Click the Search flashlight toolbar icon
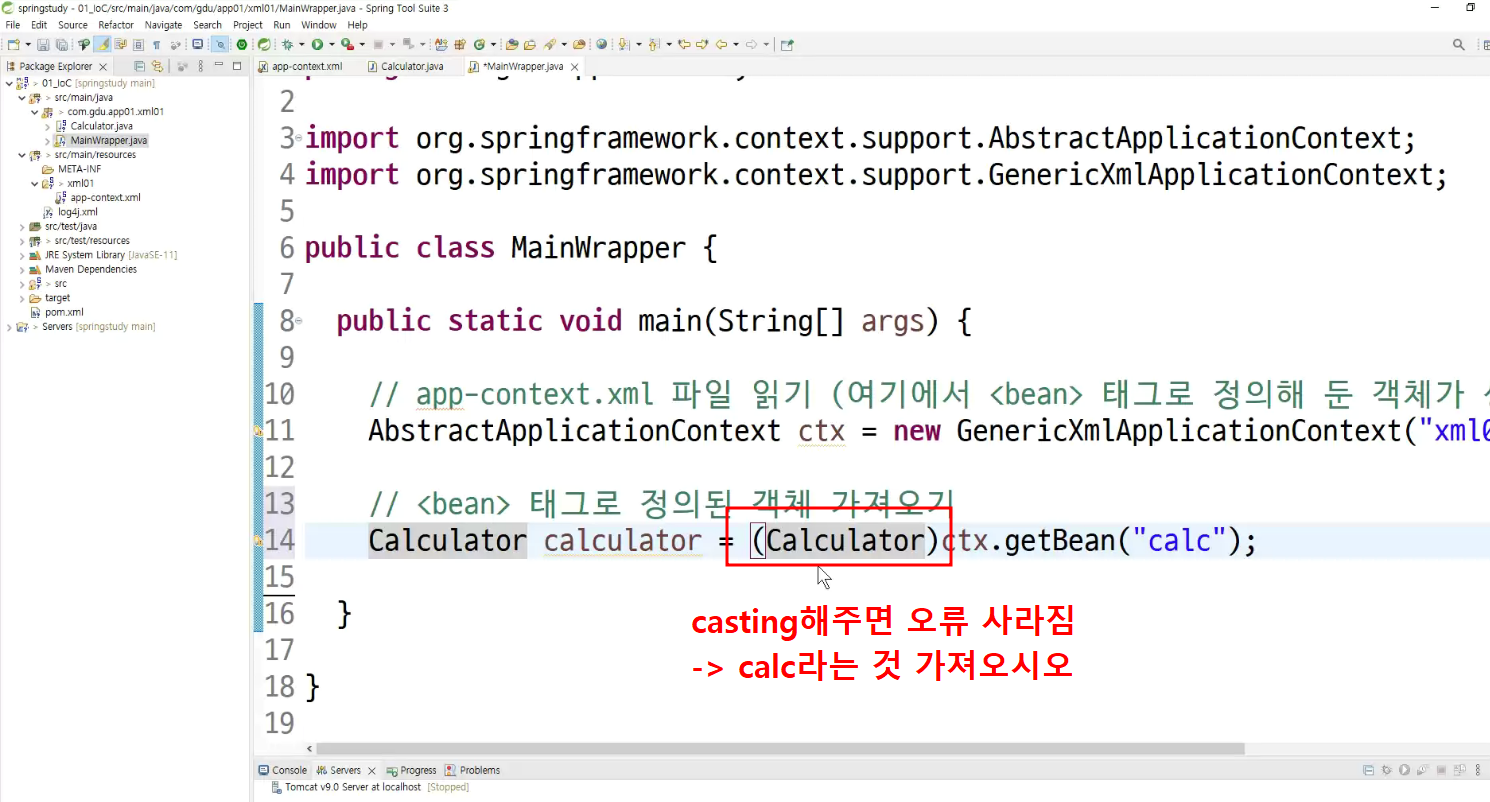 549,44
